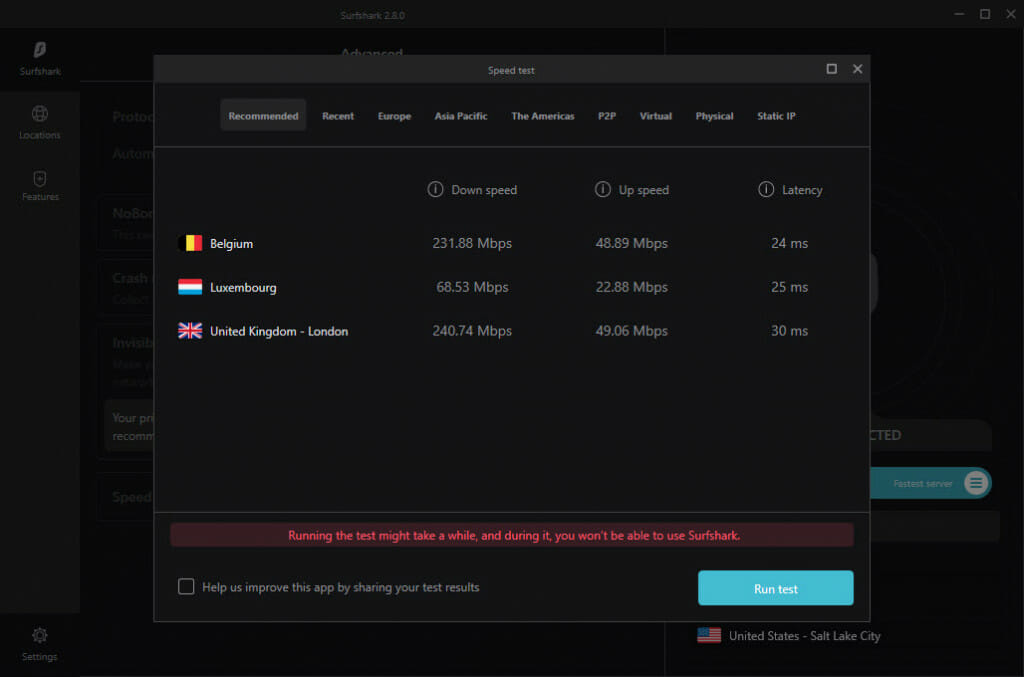
Task: Click the 24 ms latency value
Action: pos(789,244)
